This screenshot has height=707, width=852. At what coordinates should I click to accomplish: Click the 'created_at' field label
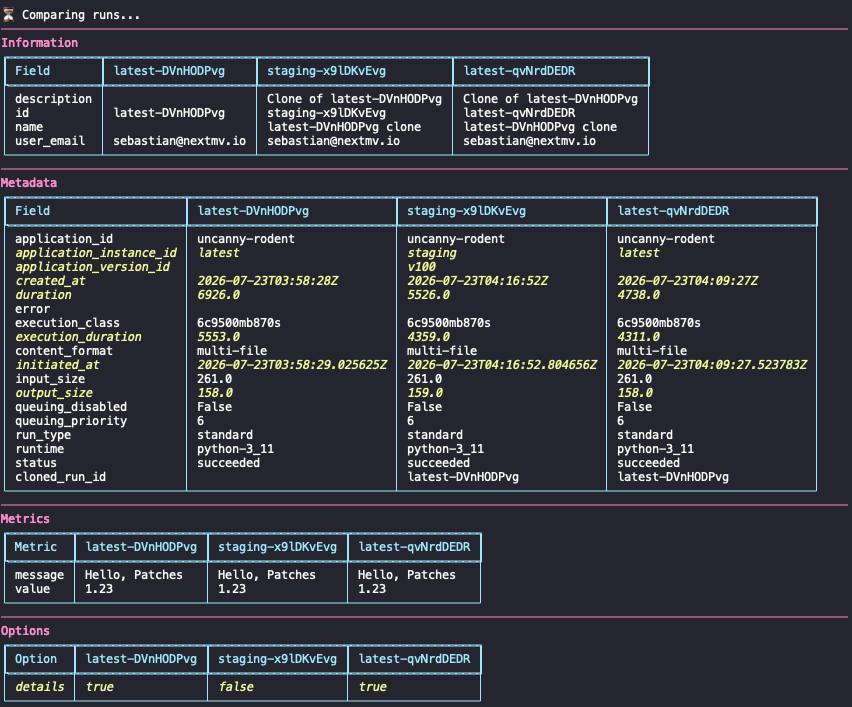[x=51, y=281]
